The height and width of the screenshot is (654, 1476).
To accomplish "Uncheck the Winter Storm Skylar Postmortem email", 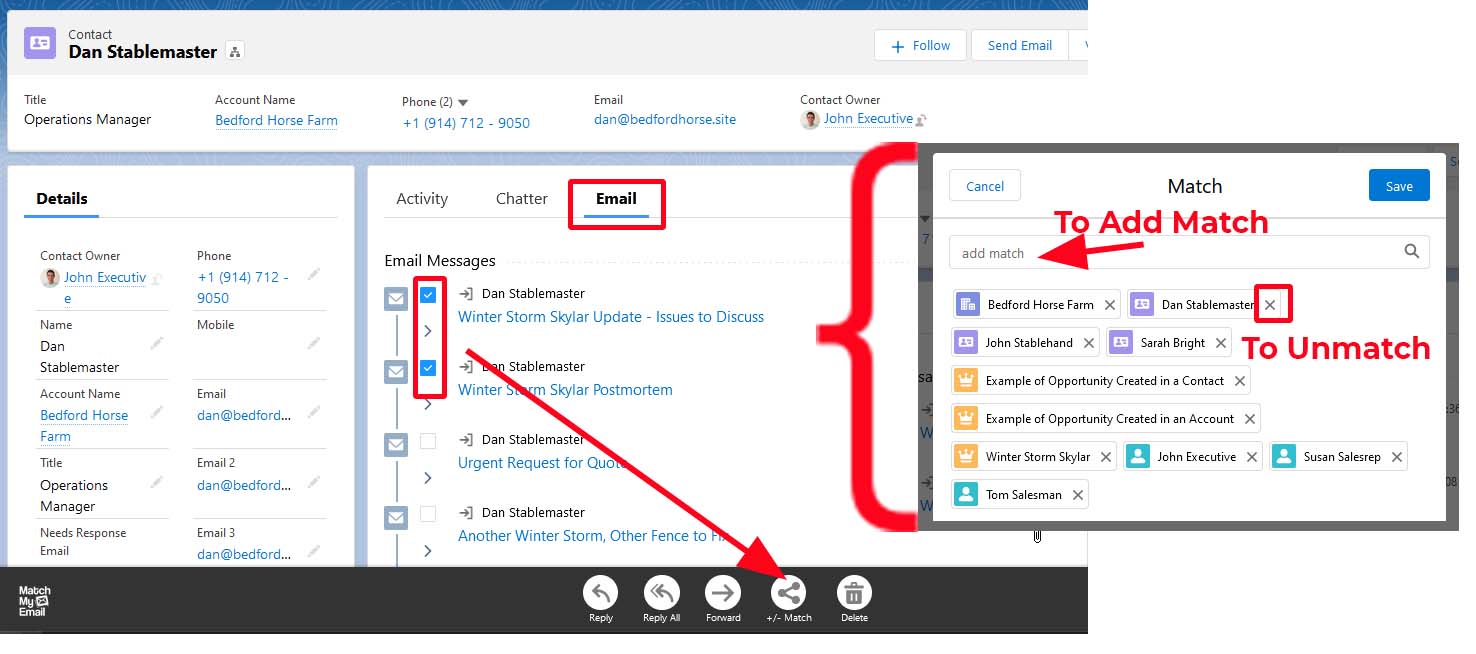I will pos(428,368).
